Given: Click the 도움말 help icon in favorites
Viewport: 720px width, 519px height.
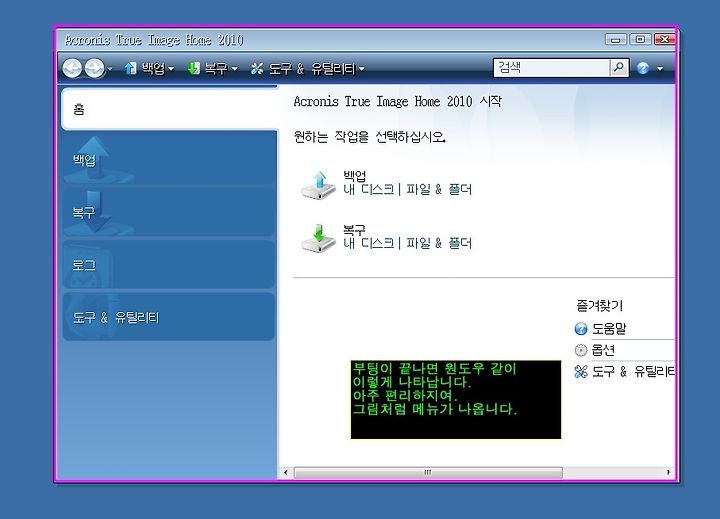Looking at the screenshot, I should [x=581, y=329].
